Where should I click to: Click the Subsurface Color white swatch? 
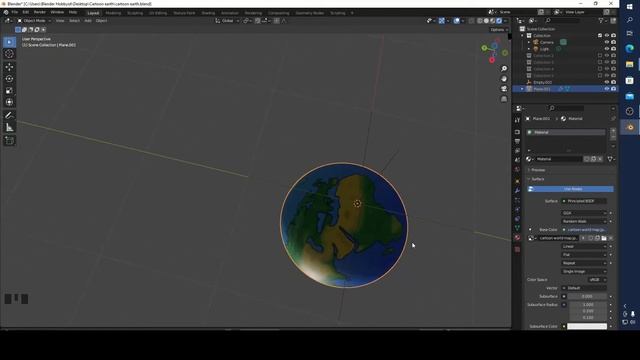[x=587, y=327]
